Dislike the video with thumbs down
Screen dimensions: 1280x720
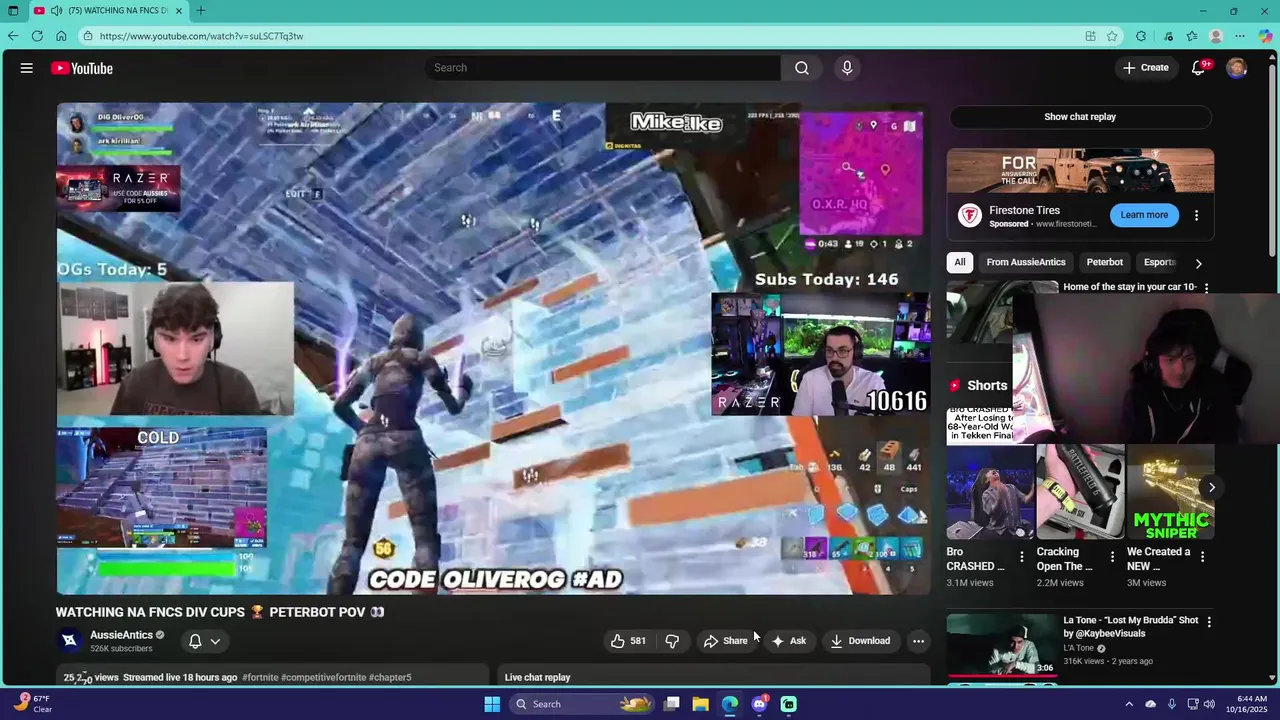pos(673,641)
